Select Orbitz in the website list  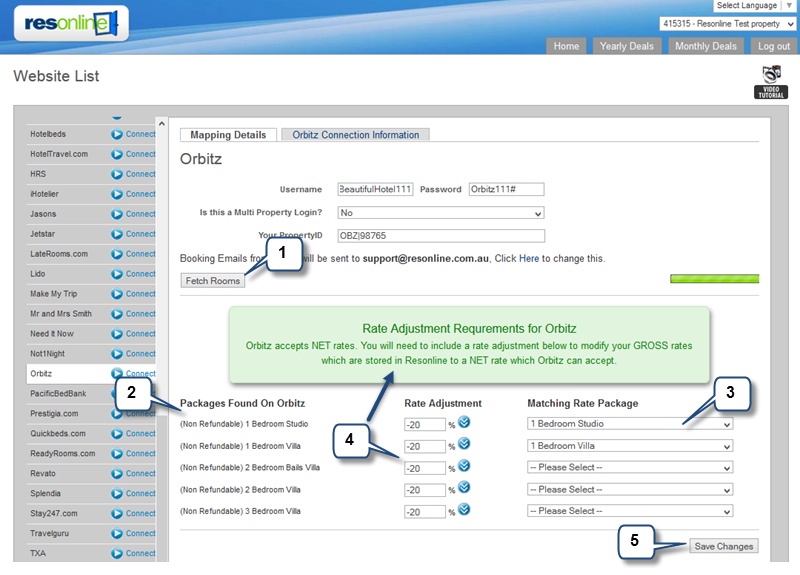click(41, 373)
